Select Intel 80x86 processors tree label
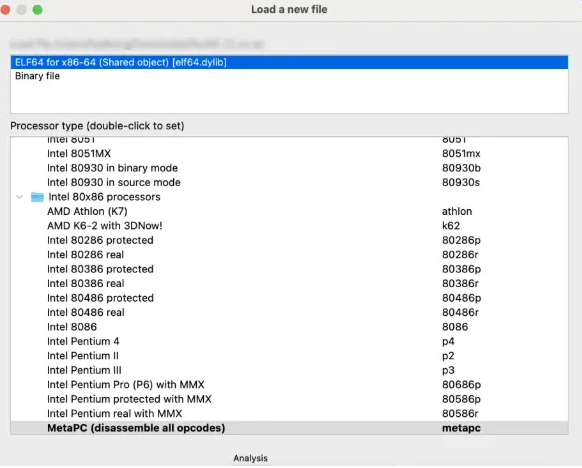Image resolution: width=582 pixels, height=468 pixels. click(104, 197)
